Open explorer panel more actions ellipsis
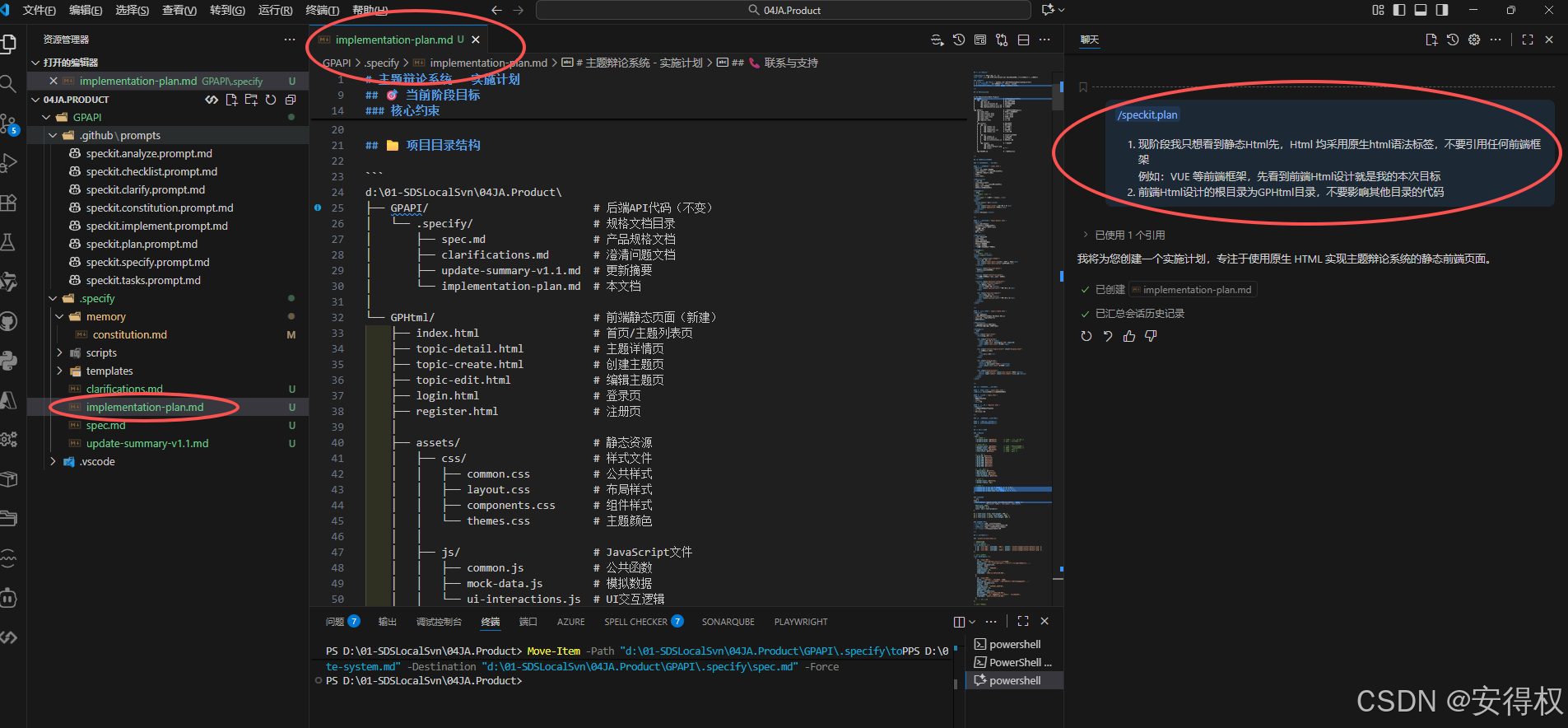 [289, 40]
